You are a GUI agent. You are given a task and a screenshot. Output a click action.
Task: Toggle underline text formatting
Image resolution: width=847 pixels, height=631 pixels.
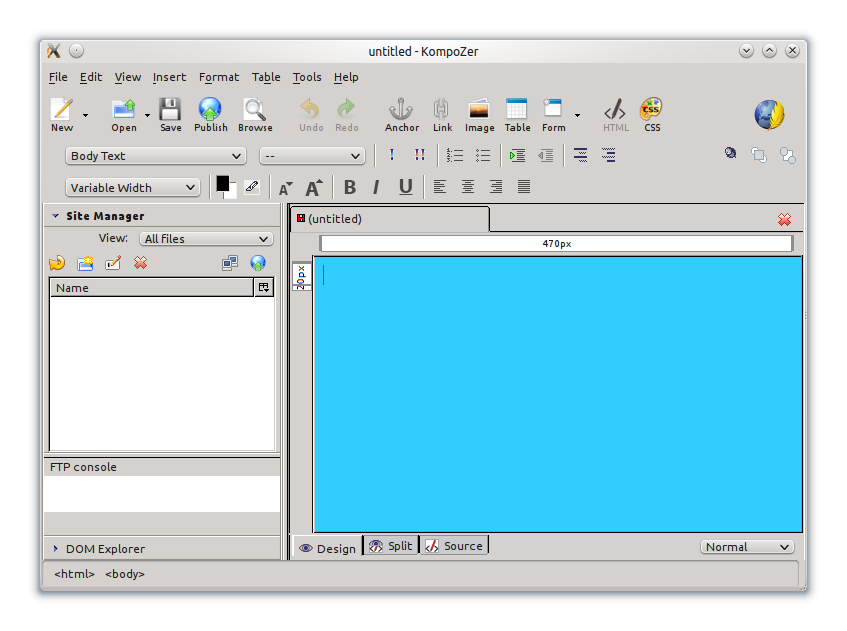tap(405, 187)
